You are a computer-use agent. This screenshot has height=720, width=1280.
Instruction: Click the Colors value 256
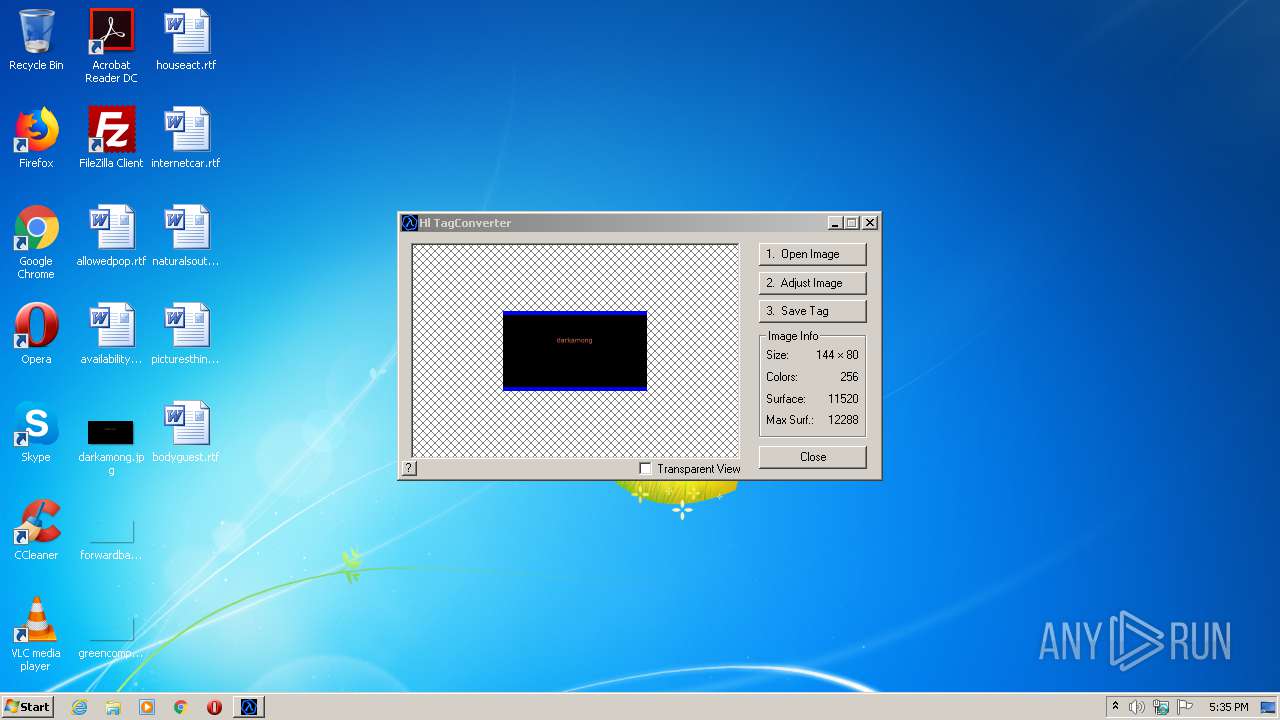(849, 377)
